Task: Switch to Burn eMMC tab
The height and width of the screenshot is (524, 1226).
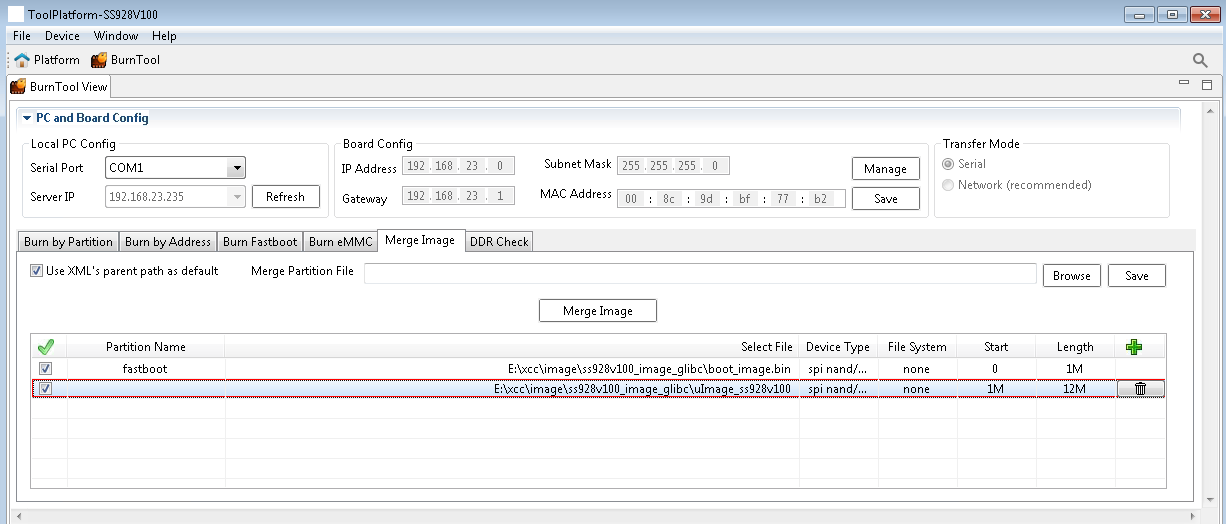Action: coord(340,241)
